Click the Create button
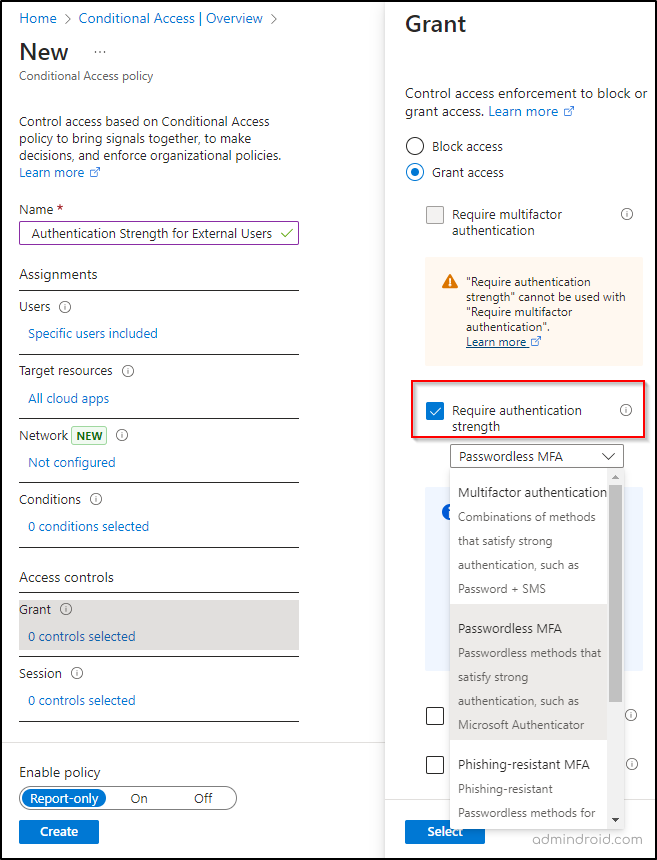This screenshot has width=657, height=860. (59, 831)
